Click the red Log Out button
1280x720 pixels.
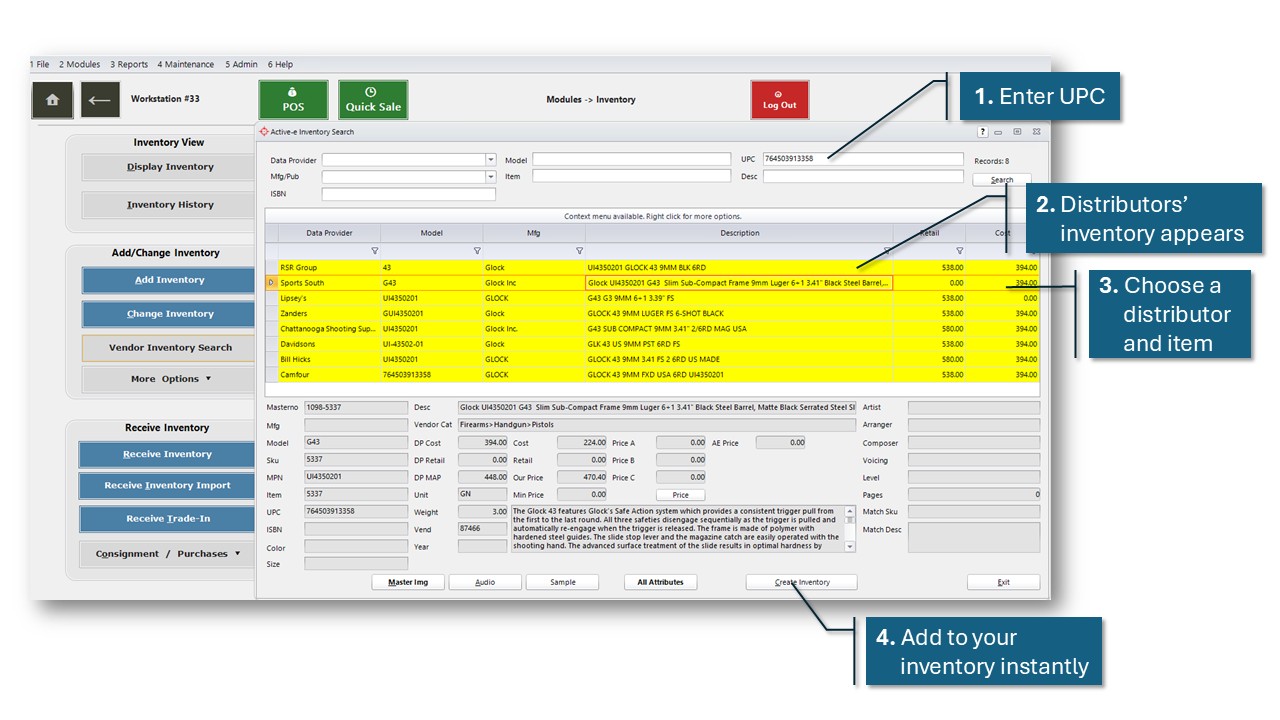[x=780, y=99]
